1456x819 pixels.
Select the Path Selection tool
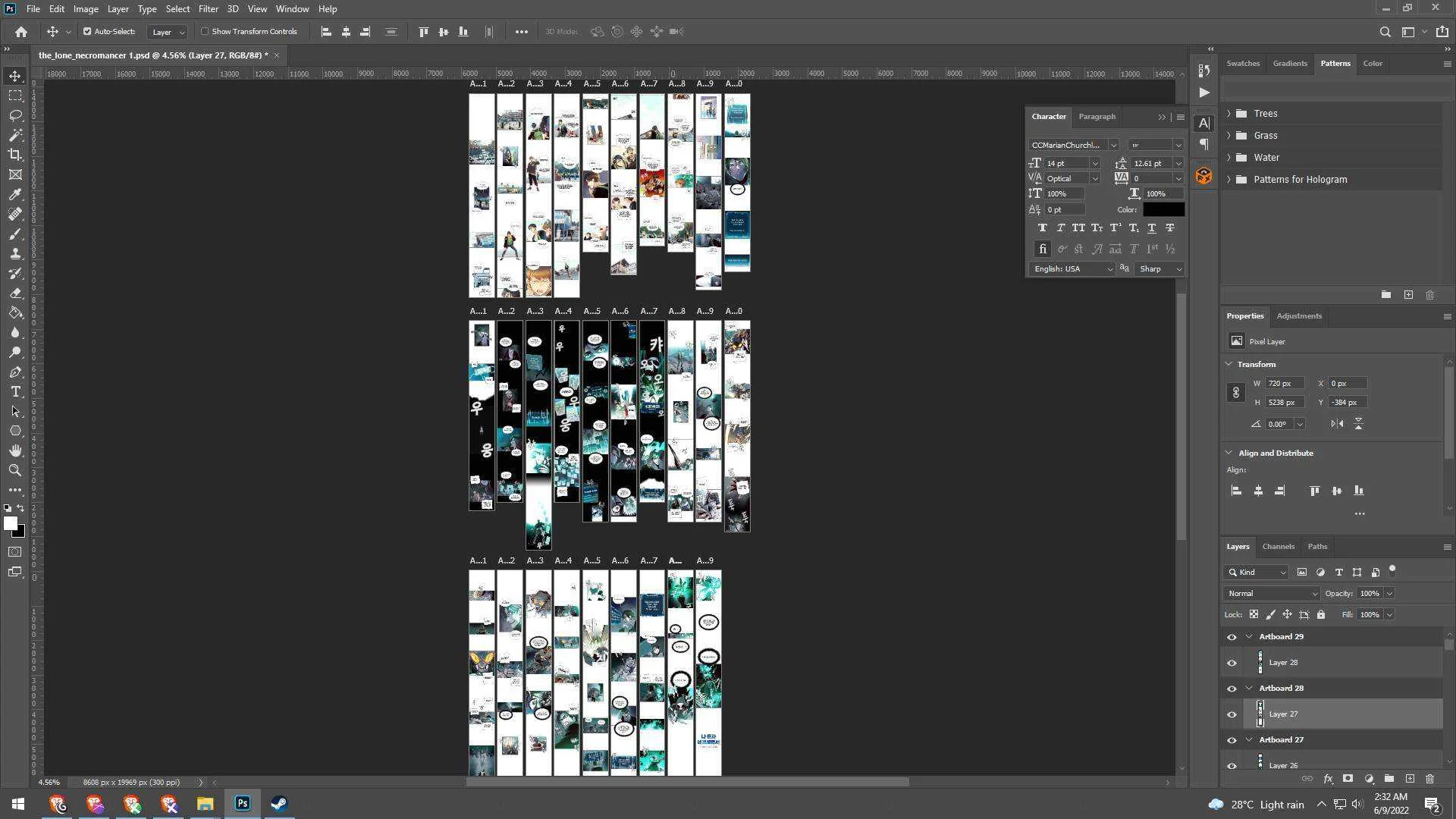pyautogui.click(x=15, y=411)
